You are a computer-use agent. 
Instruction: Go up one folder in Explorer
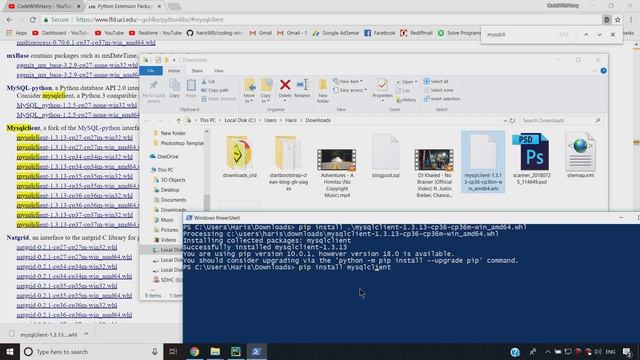178,120
